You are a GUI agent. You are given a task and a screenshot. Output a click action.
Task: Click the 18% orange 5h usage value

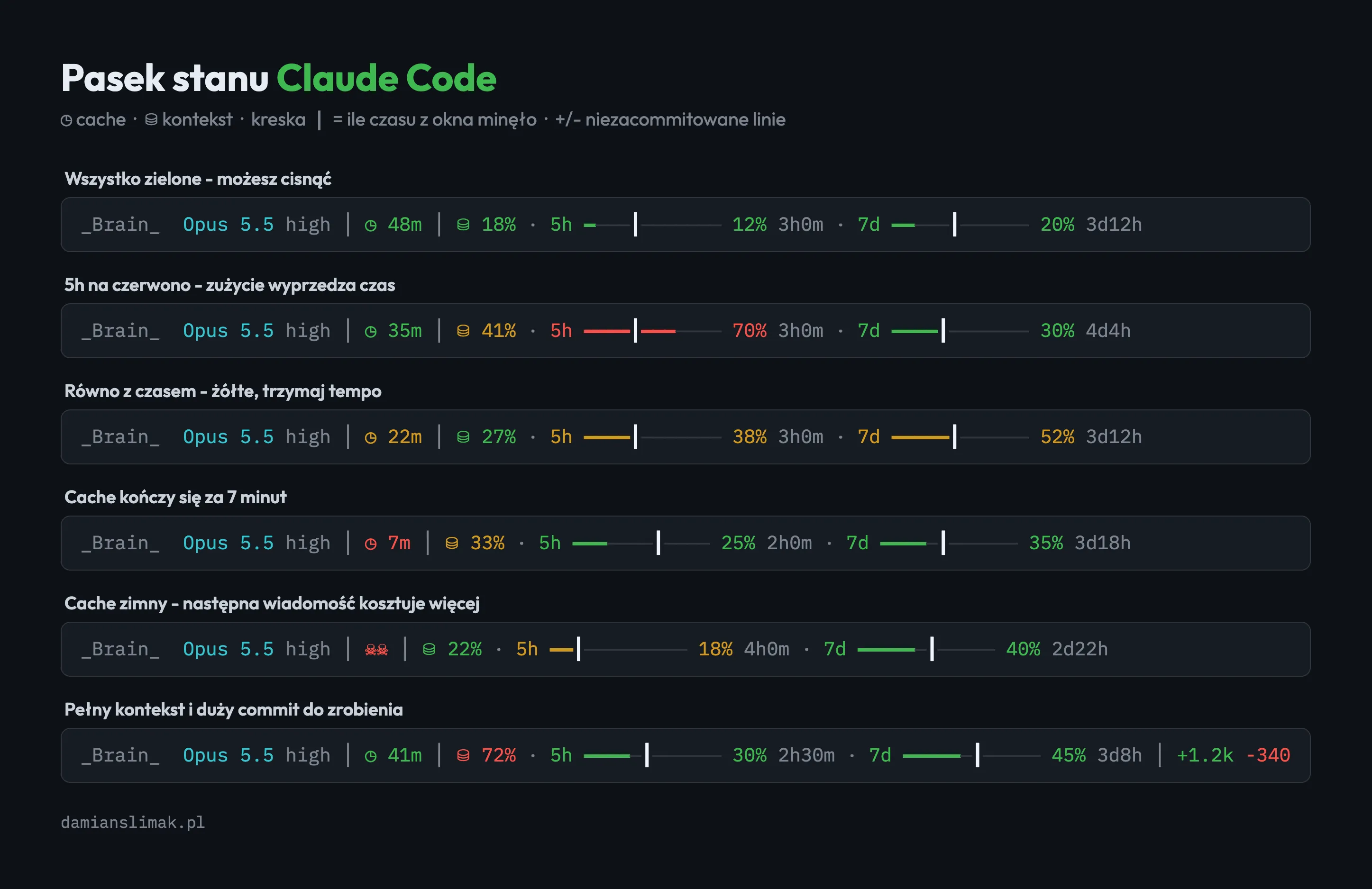[715, 649]
